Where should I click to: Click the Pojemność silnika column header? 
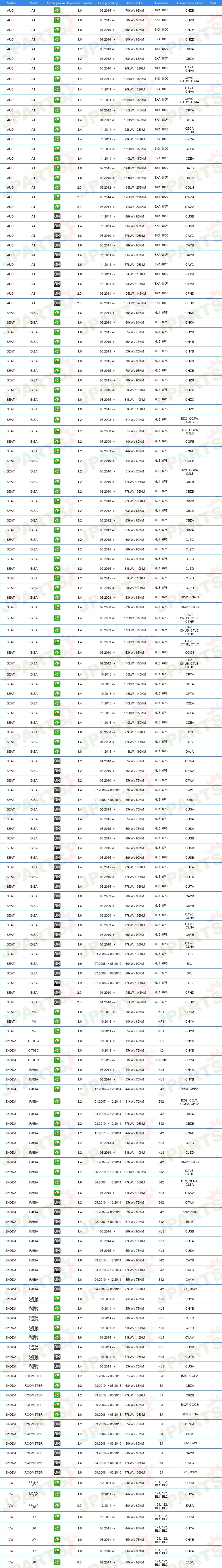coord(79,3)
